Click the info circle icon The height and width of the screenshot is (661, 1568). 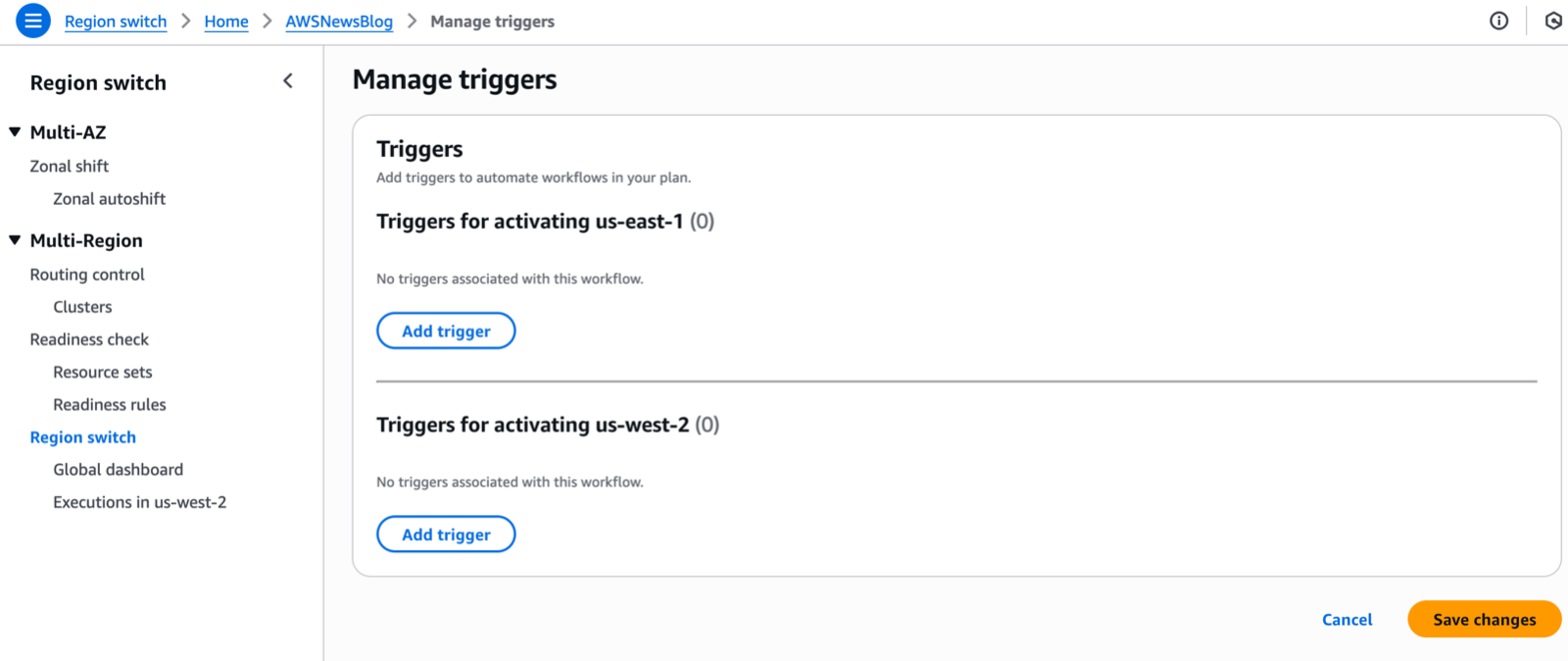1498,21
